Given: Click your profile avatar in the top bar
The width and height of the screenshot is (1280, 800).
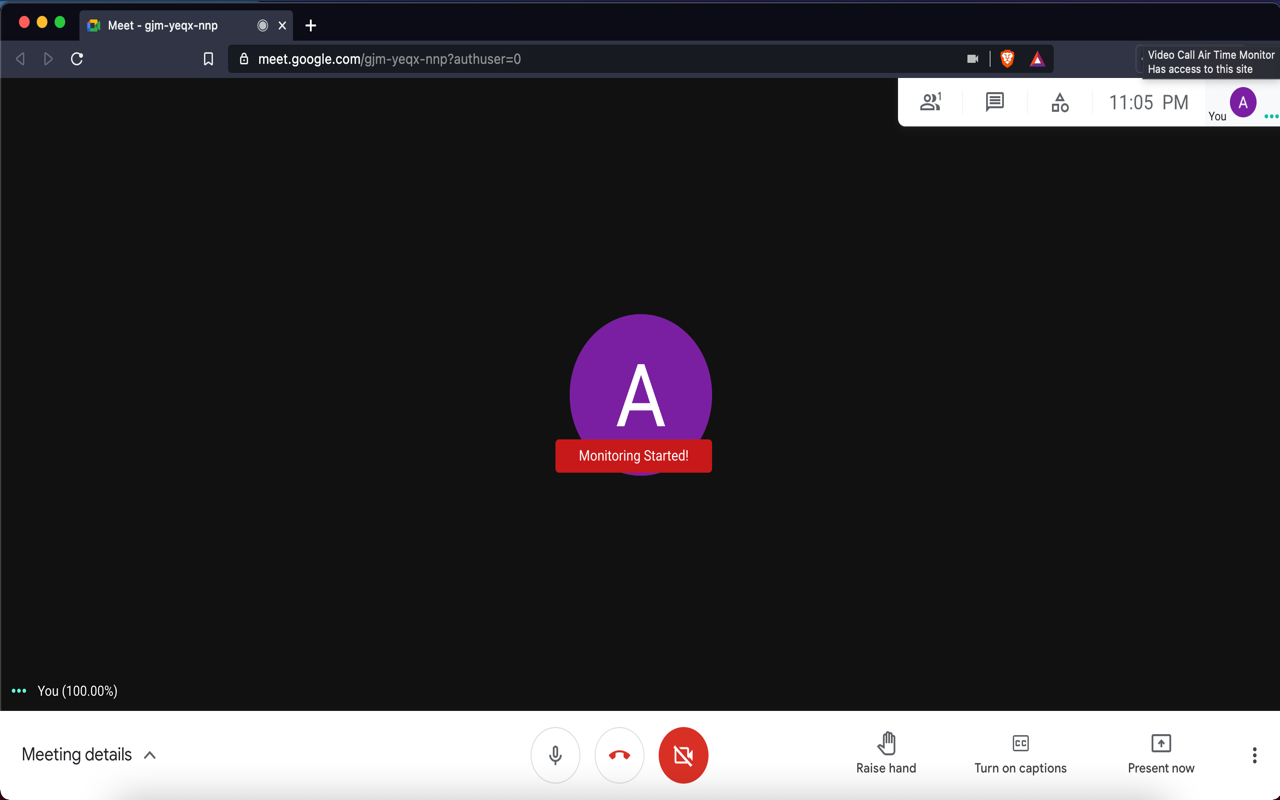Looking at the screenshot, I should 1241,101.
